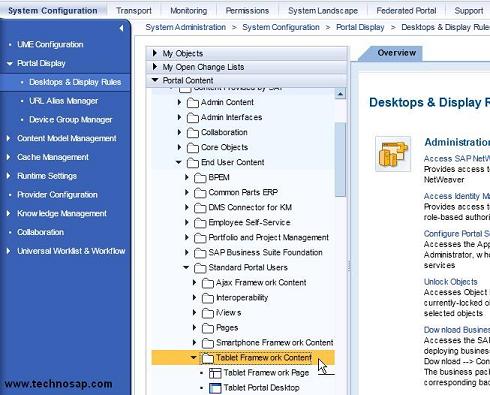Image resolution: width=490 pixels, height=395 pixels.
Task: Click the Admin Interfaces folder icon
Action: [193, 118]
